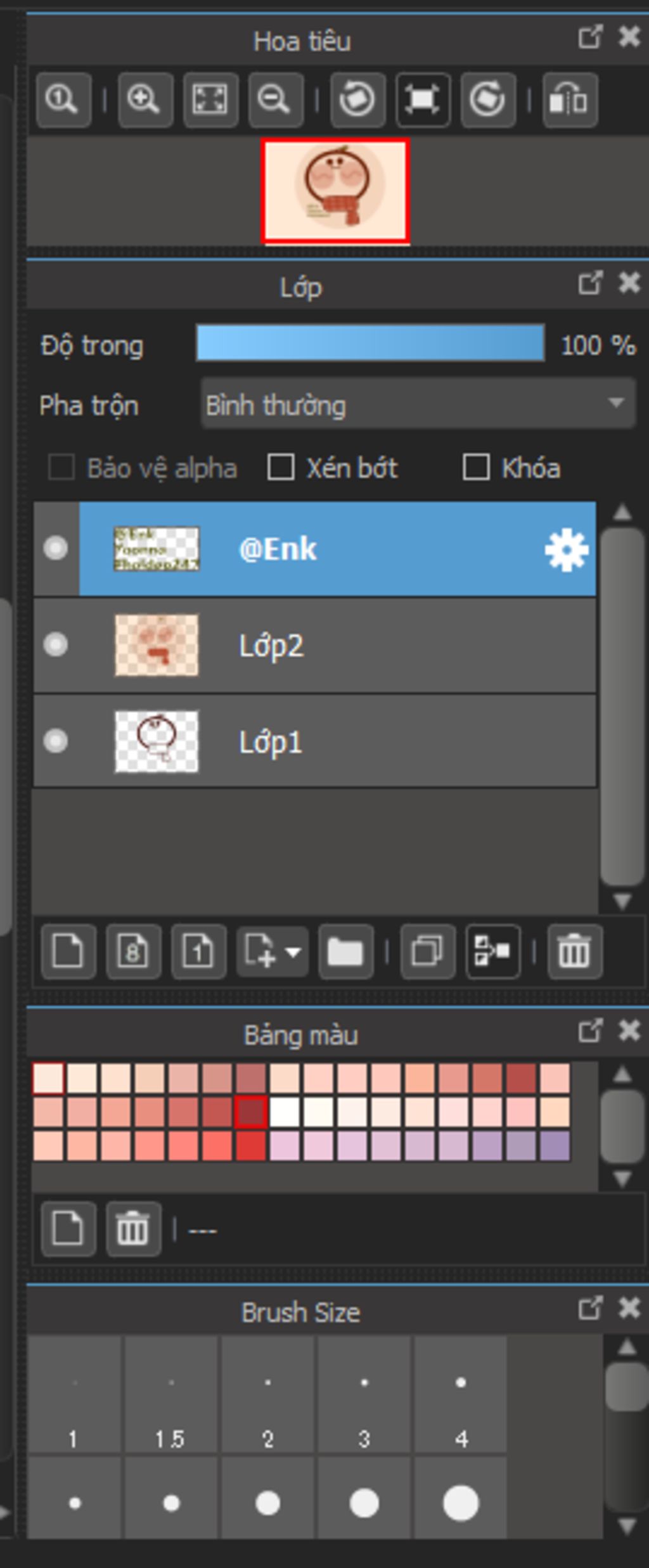Add a new 8-bit layer
Screen dimensions: 649x1568
click(133, 951)
